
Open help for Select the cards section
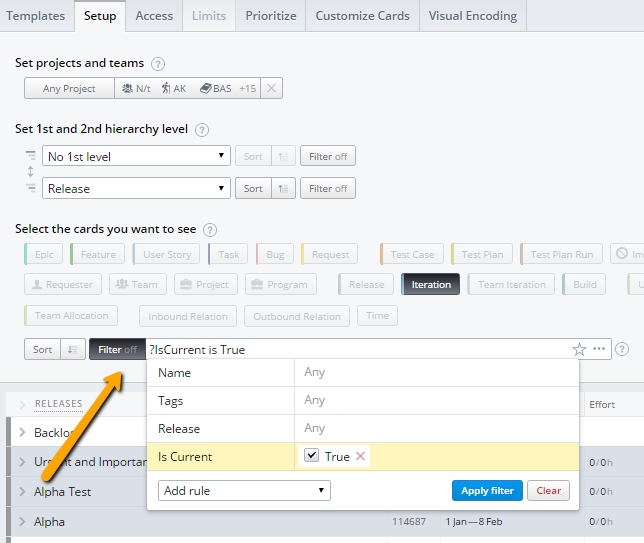(210, 230)
